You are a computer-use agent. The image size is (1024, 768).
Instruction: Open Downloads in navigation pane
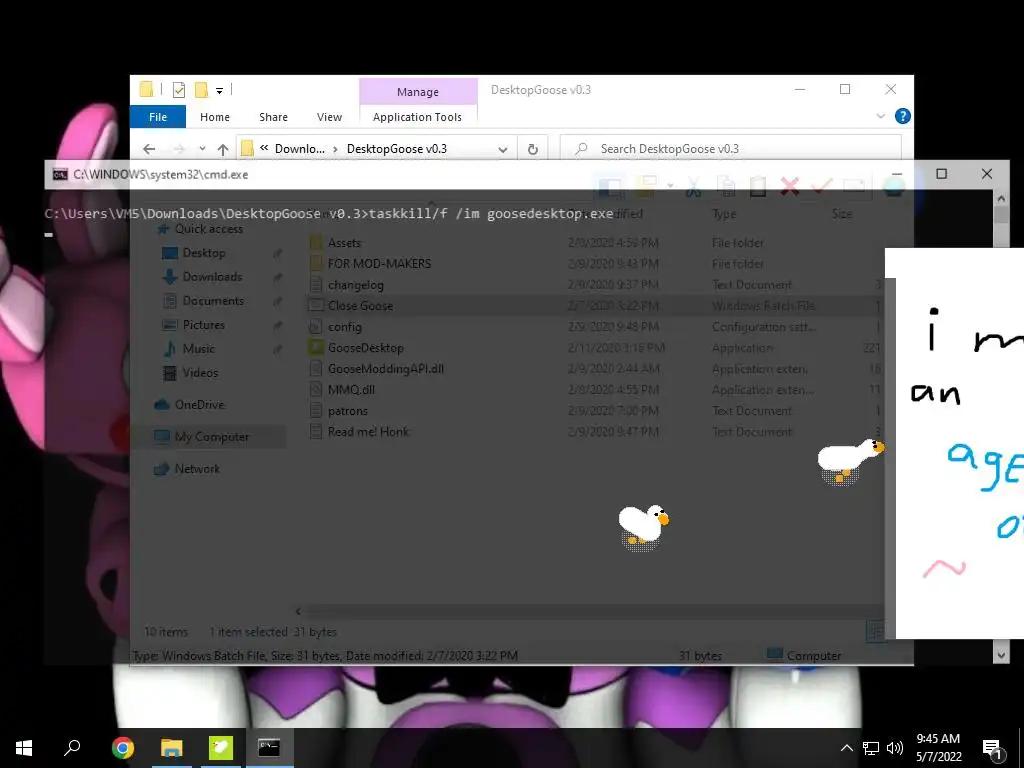coord(212,277)
